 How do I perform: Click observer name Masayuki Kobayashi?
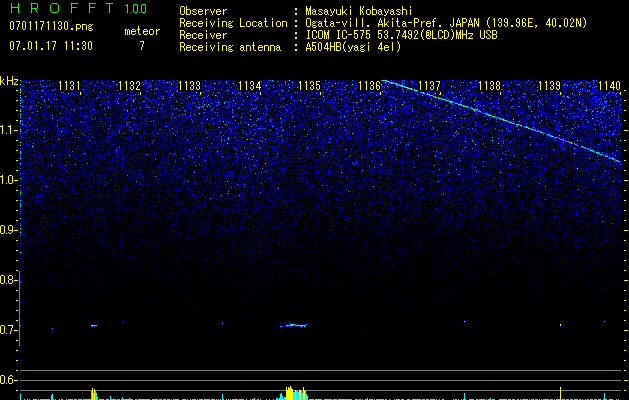coord(359,11)
